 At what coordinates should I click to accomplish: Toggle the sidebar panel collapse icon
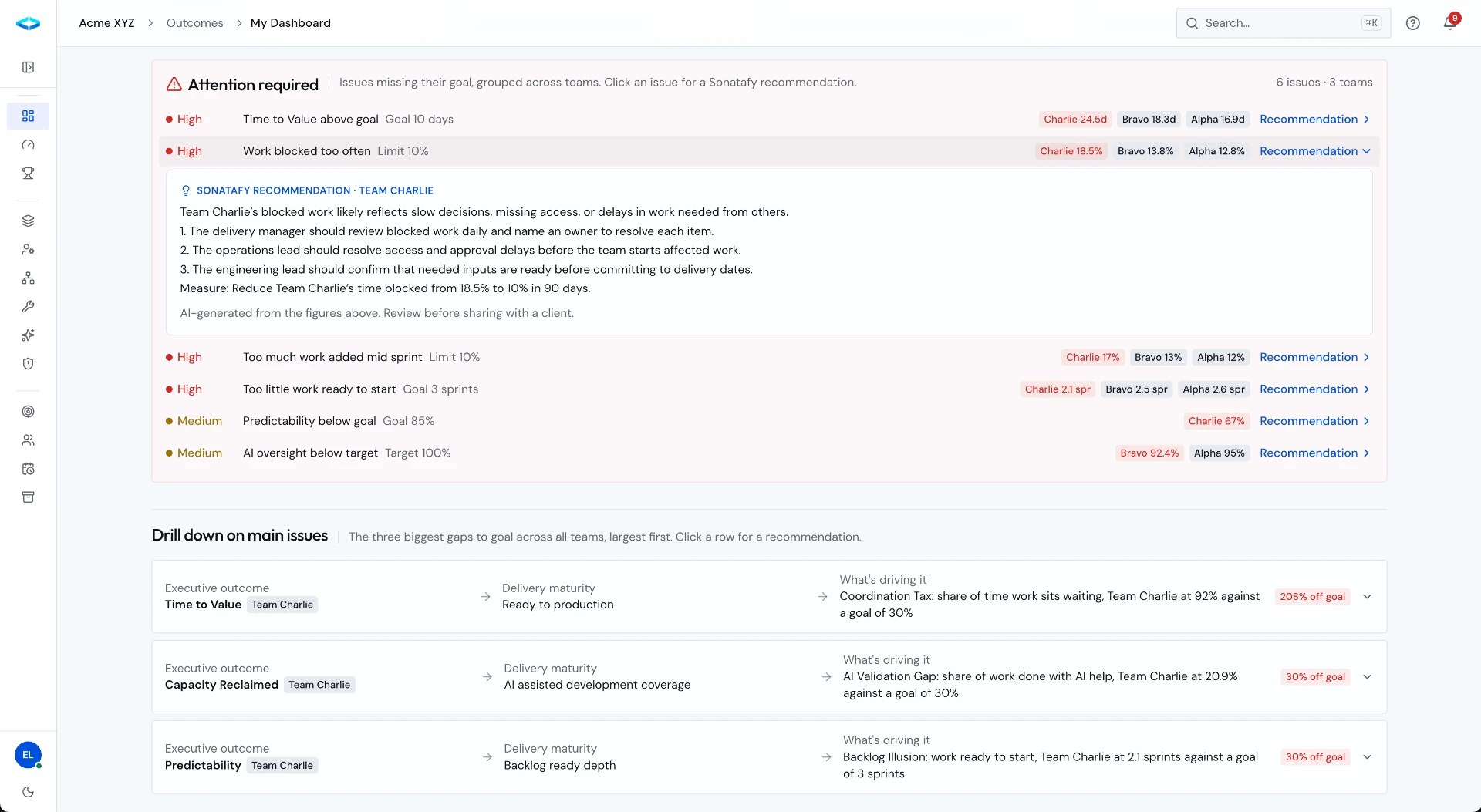(x=28, y=67)
